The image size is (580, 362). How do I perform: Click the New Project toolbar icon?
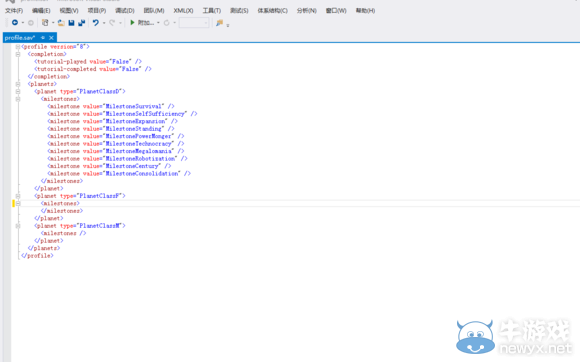tap(45, 23)
